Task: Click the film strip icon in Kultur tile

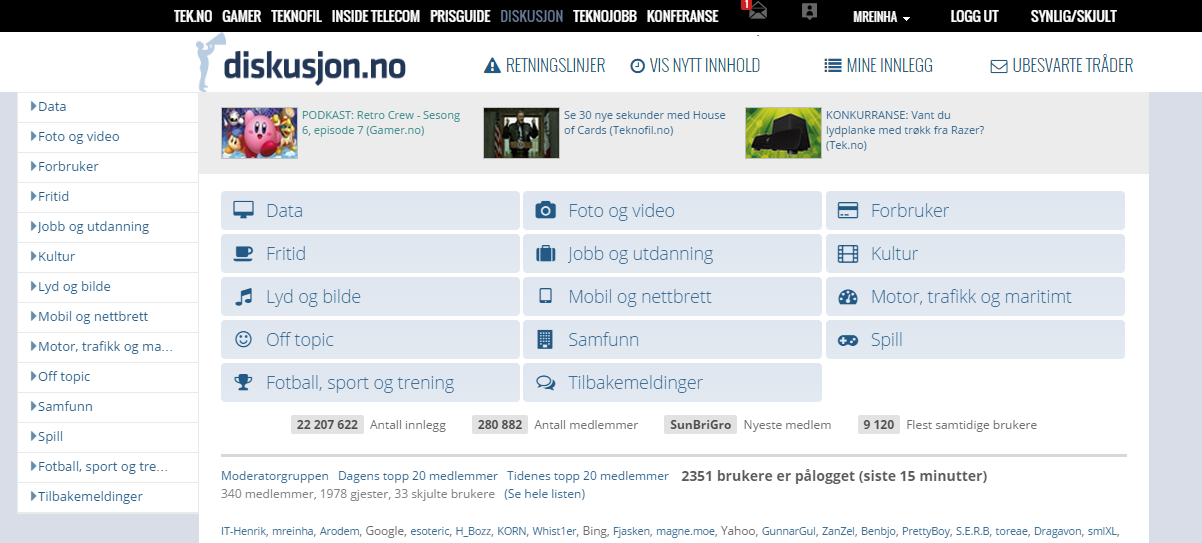Action: (x=848, y=253)
